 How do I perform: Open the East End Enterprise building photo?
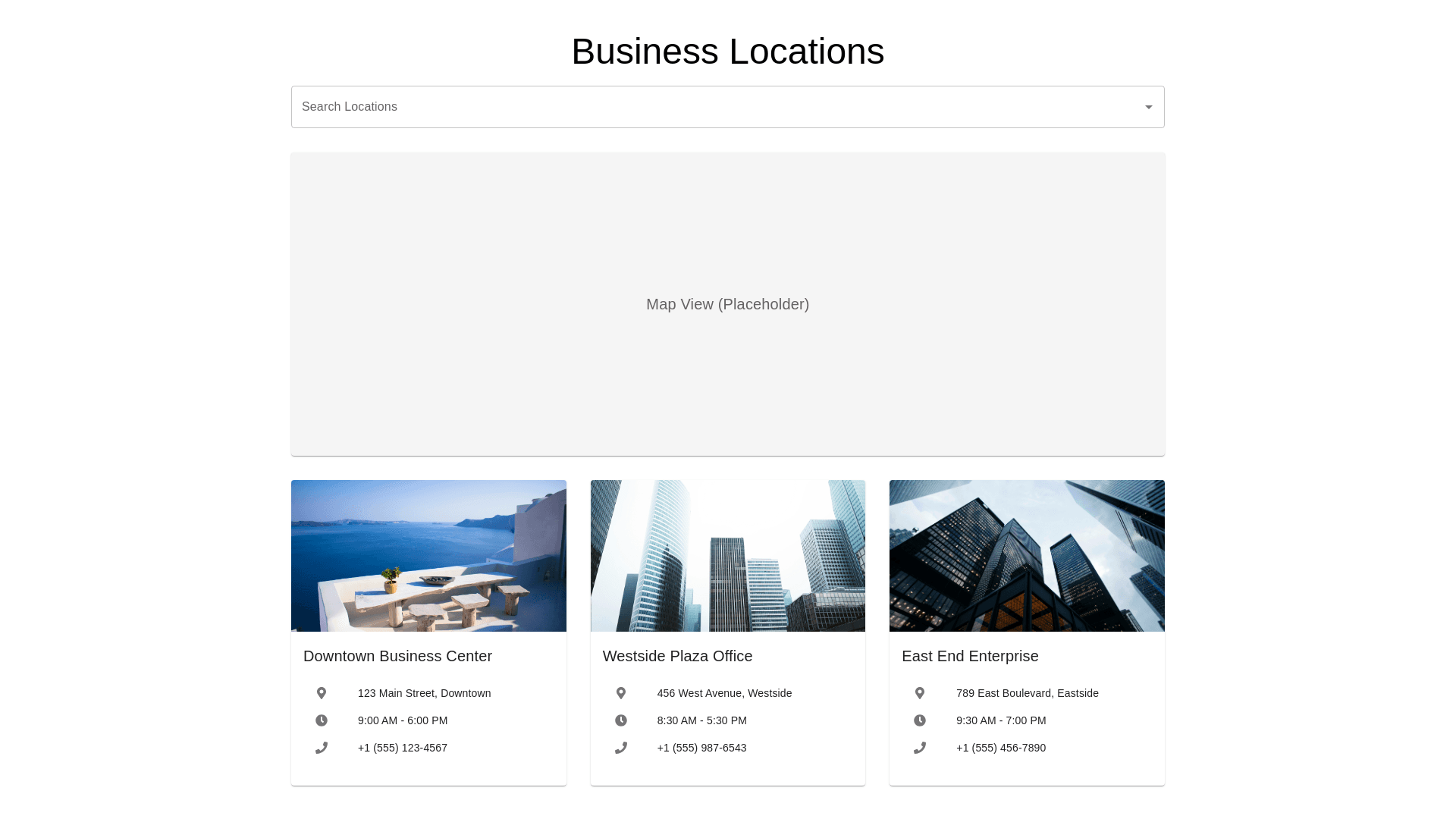click(x=1027, y=556)
